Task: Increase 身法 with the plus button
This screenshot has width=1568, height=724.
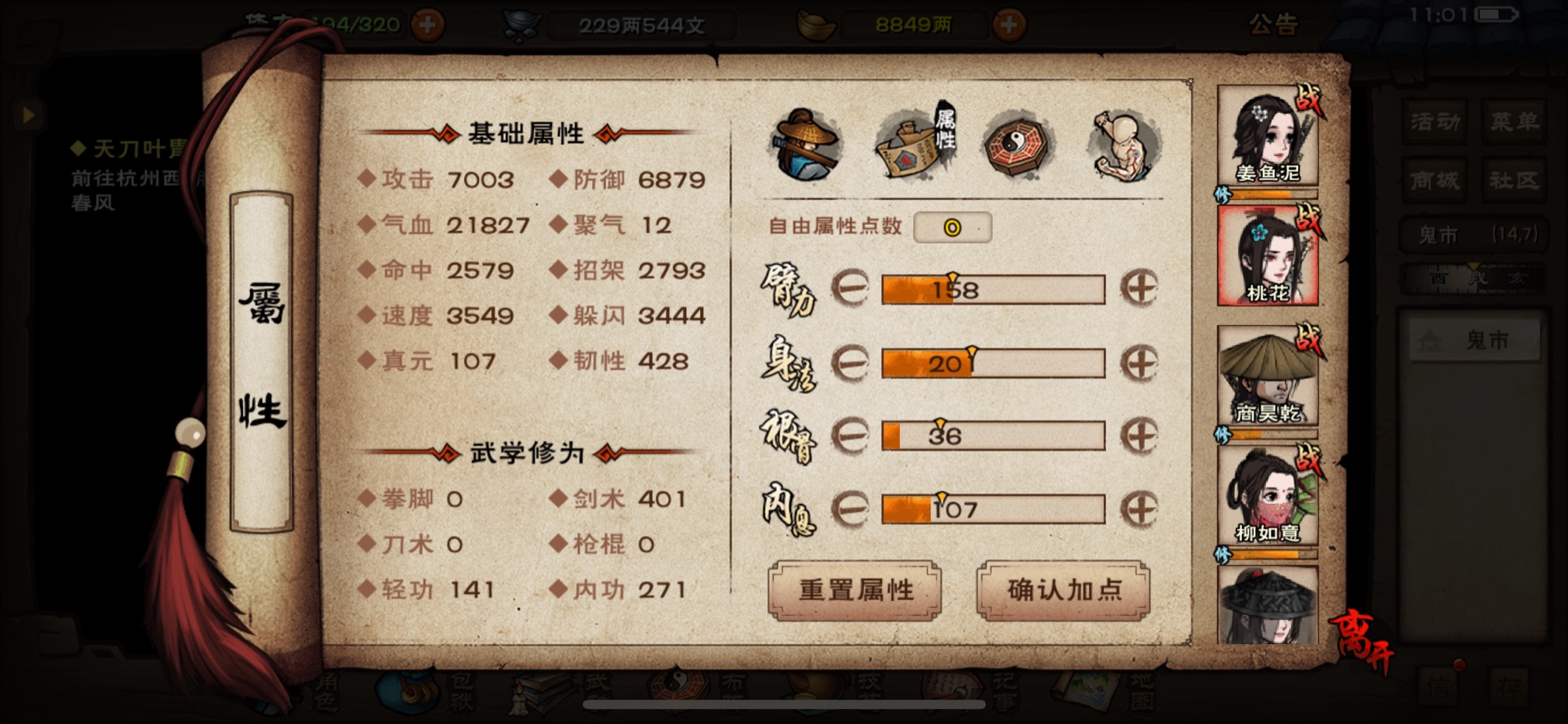Action: (x=1139, y=363)
